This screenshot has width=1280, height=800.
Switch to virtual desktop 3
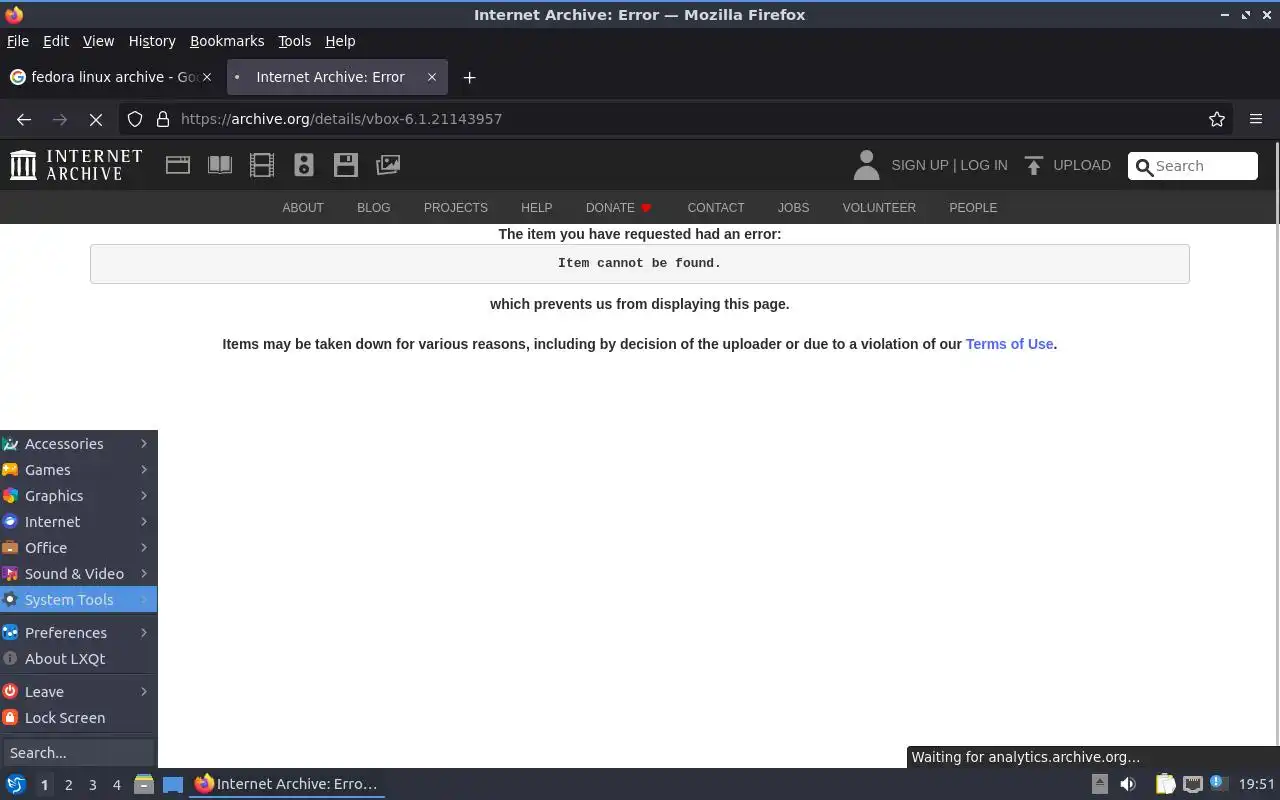tap(92, 785)
